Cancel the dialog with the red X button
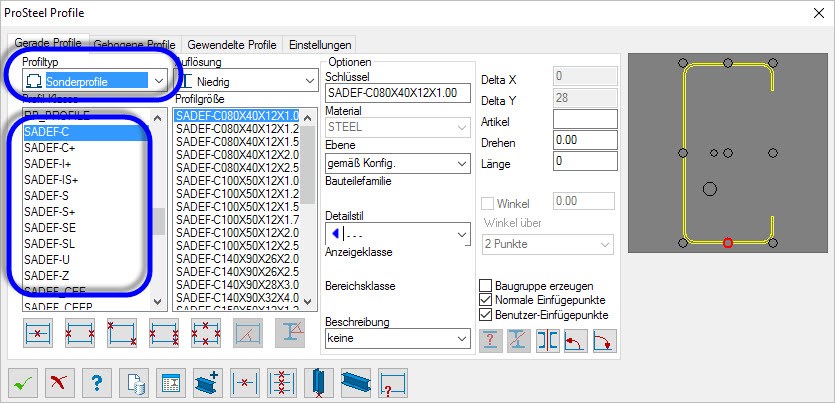This screenshot has width=835, height=403. click(60, 383)
